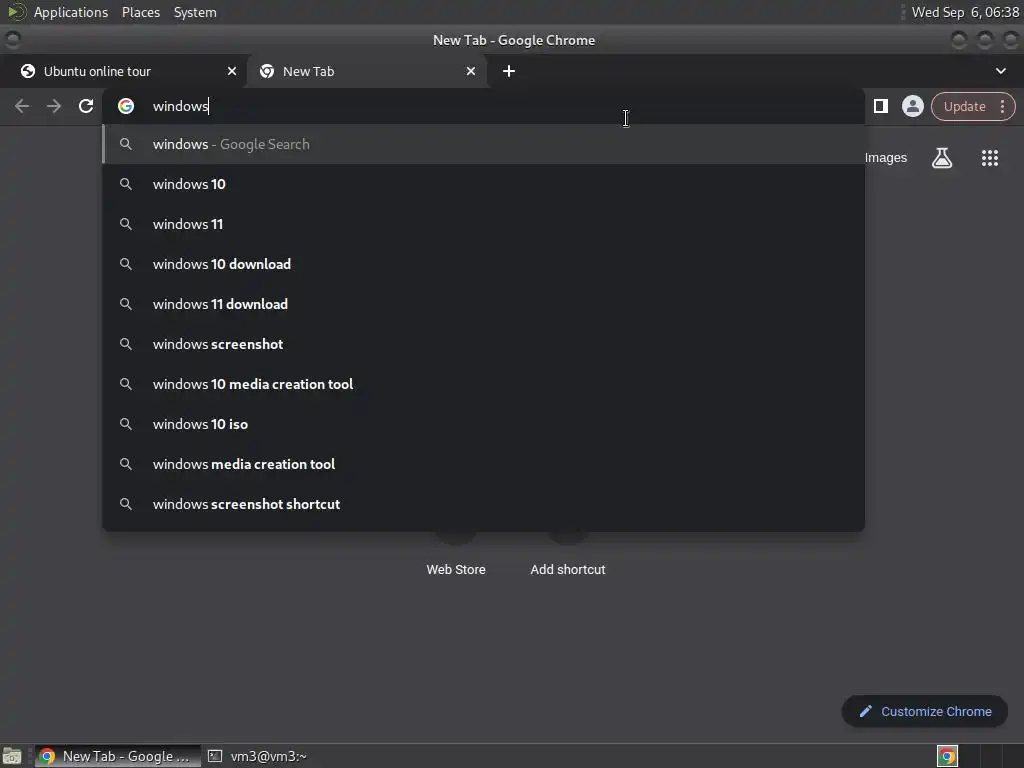1024x768 pixels.
Task: Select the New Tab tab
Action: pos(366,71)
